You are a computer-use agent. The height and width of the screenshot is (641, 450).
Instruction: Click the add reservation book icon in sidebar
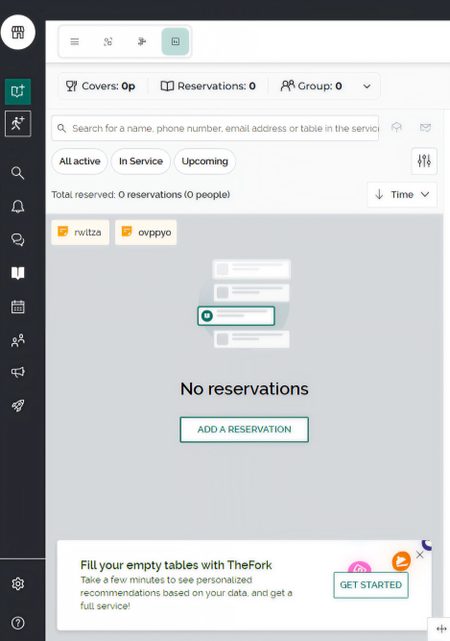(x=18, y=92)
